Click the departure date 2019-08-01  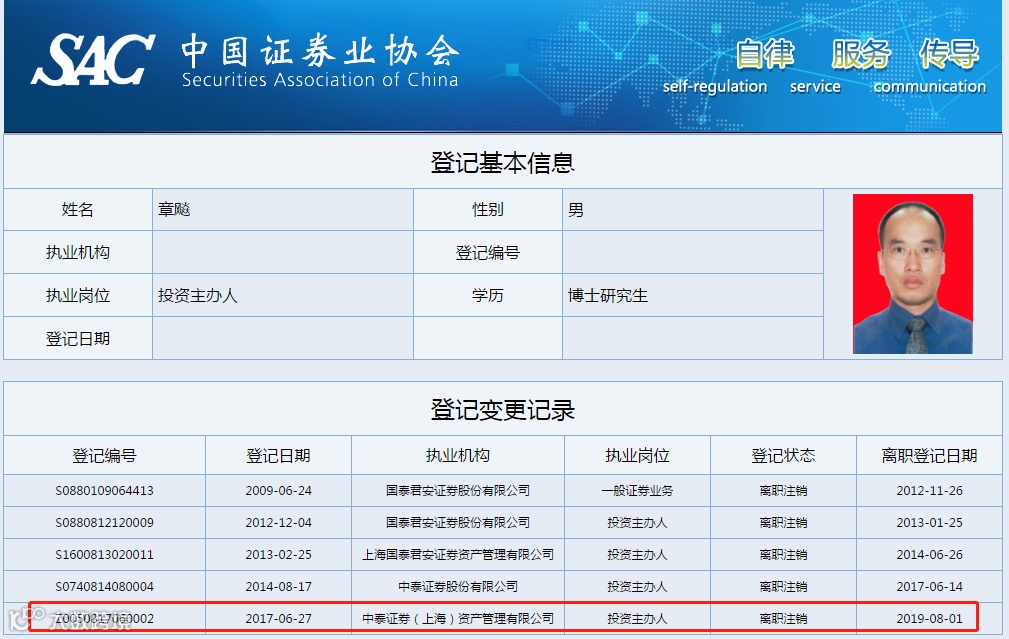929,618
